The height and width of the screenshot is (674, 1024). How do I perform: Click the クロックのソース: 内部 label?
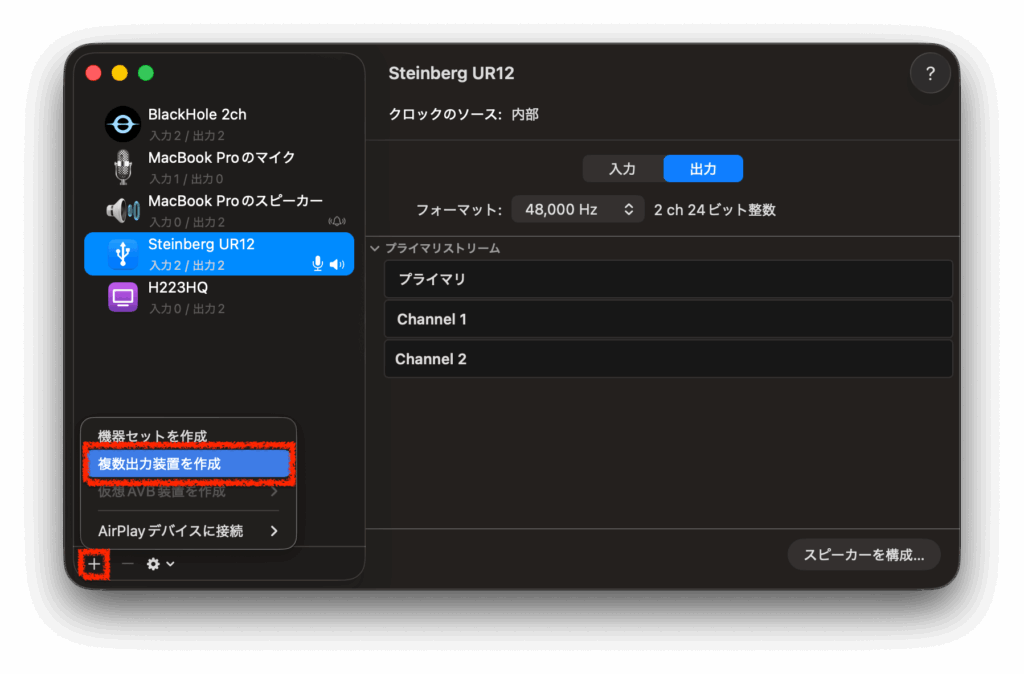464,115
